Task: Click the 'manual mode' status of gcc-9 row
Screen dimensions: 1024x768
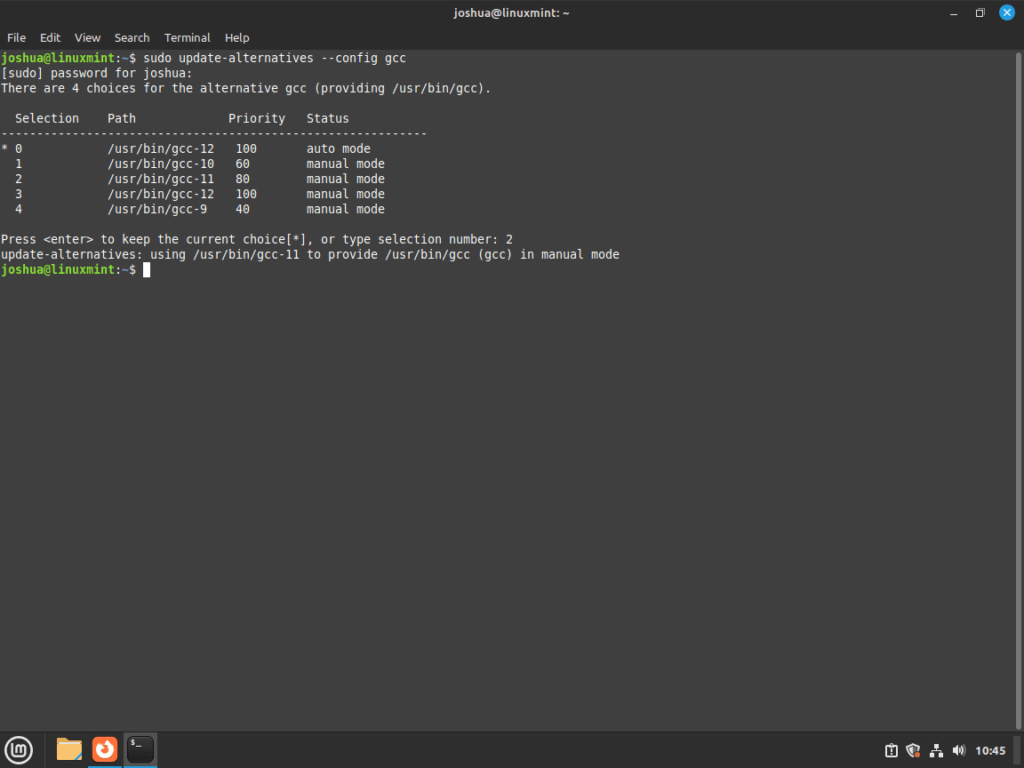Action: point(345,209)
